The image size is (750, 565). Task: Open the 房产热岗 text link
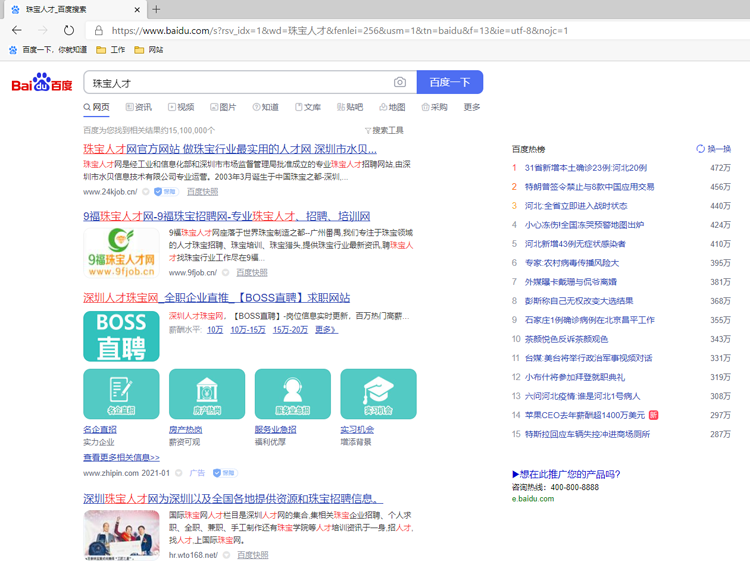tap(186, 430)
